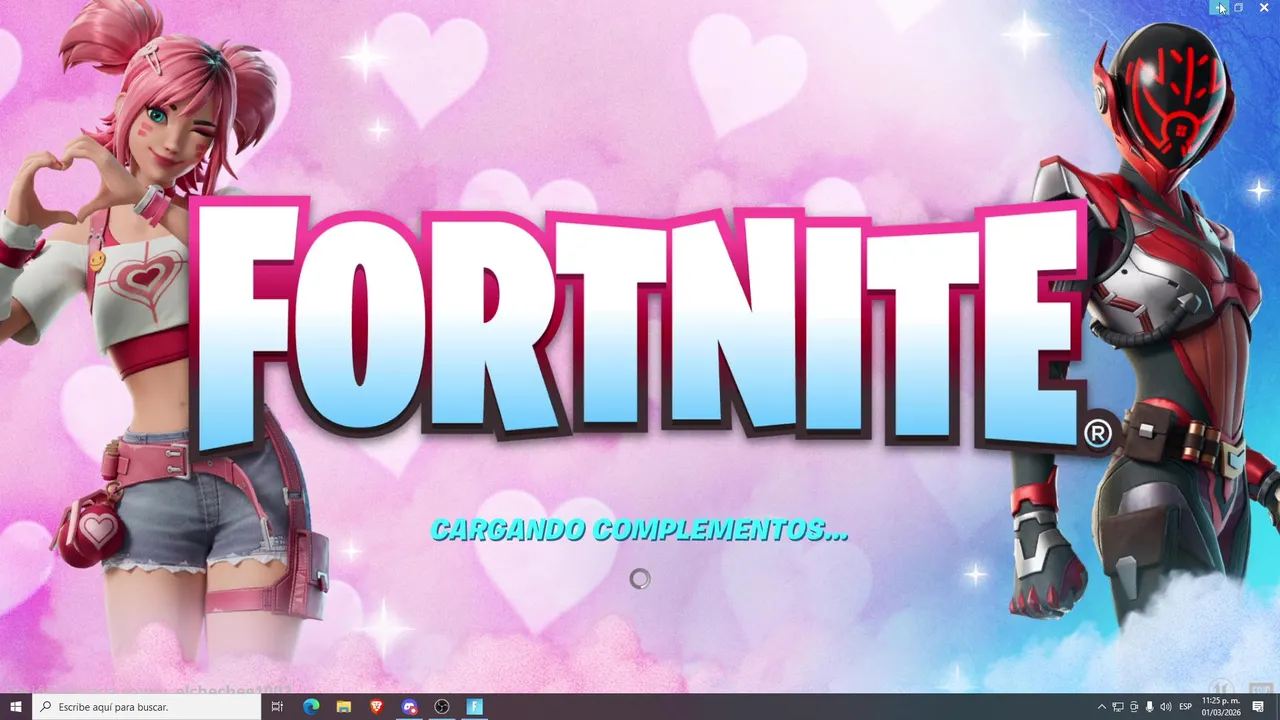
Task: Restore down the Fortnite window
Action: pyautogui.click(x=1239, y=8)
